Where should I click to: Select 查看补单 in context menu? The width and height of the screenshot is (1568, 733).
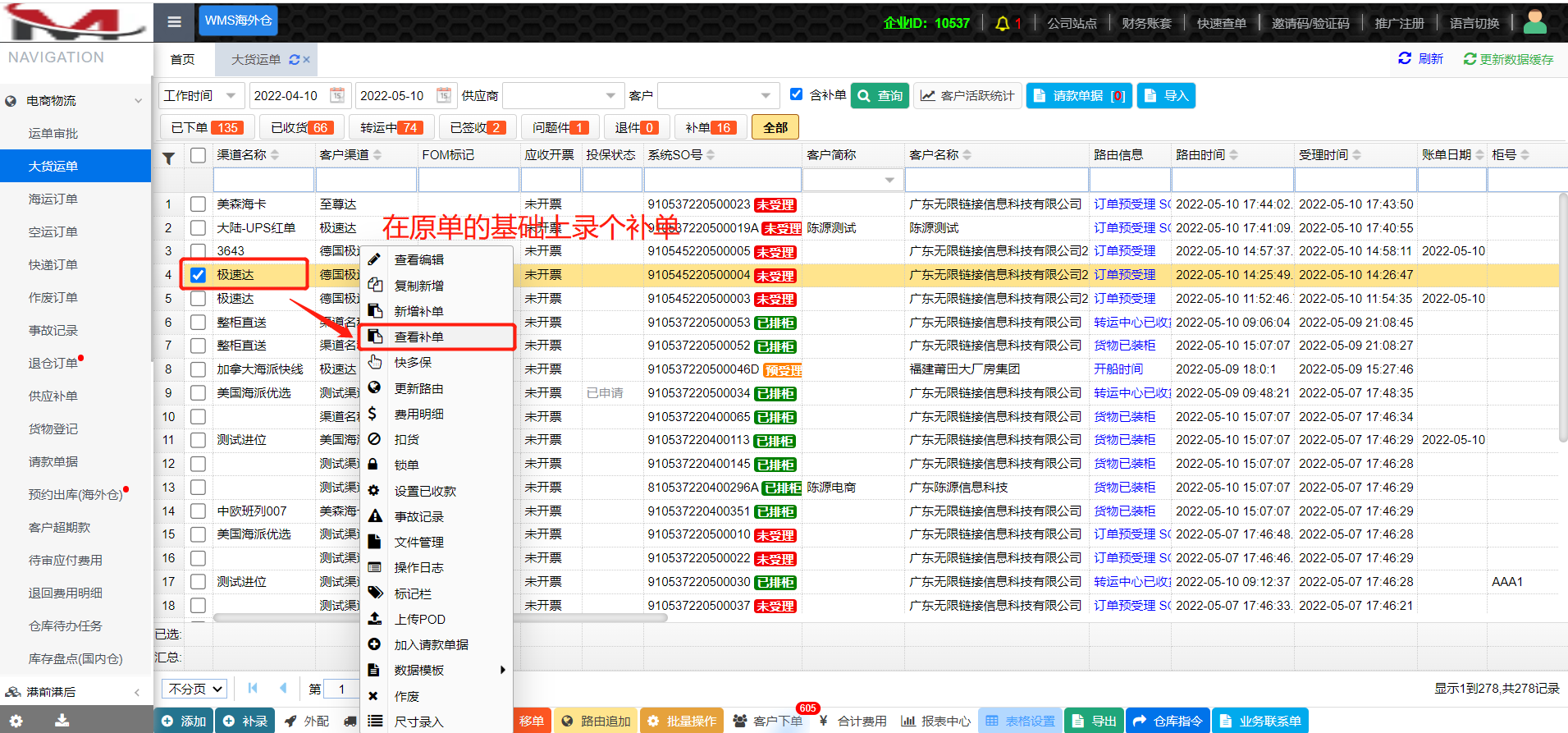418,337
